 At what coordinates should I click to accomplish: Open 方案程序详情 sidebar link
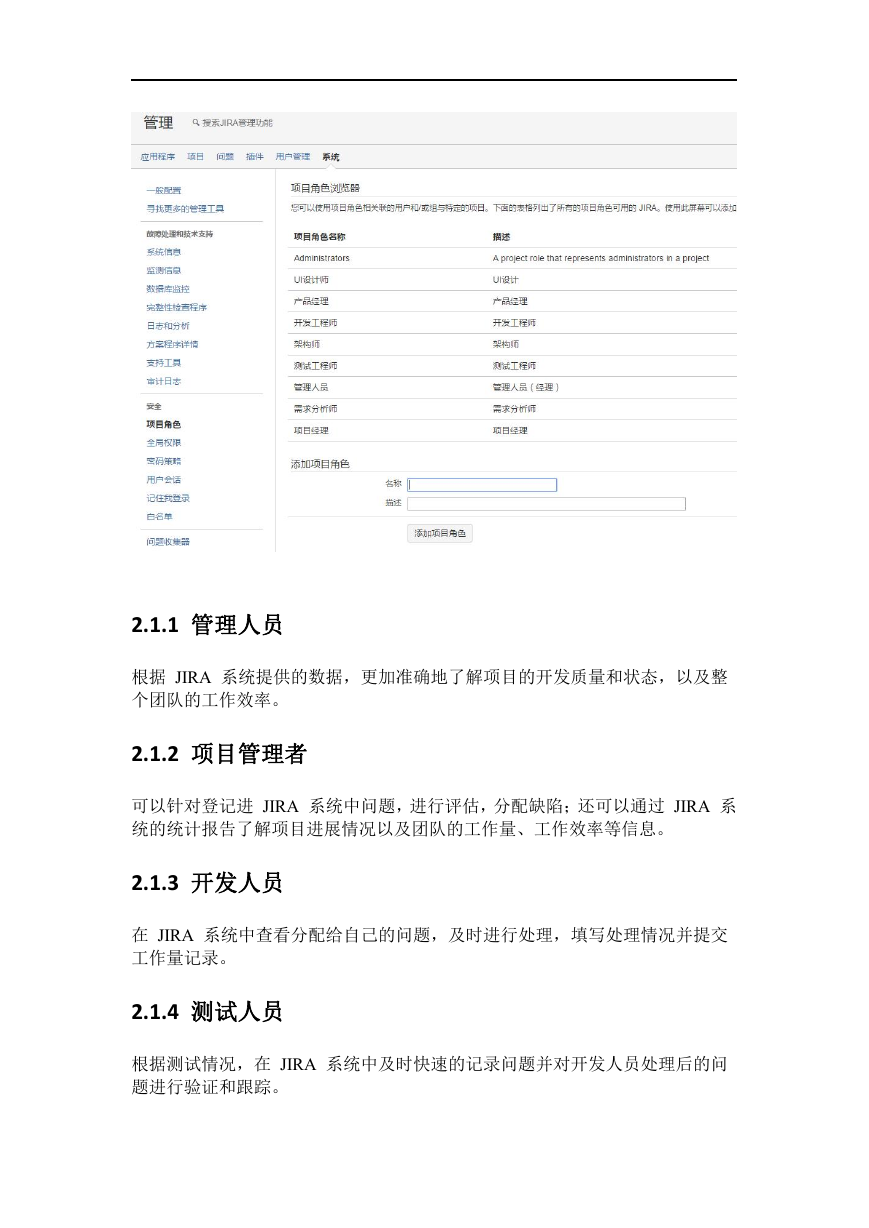click(x=172, y=344)
